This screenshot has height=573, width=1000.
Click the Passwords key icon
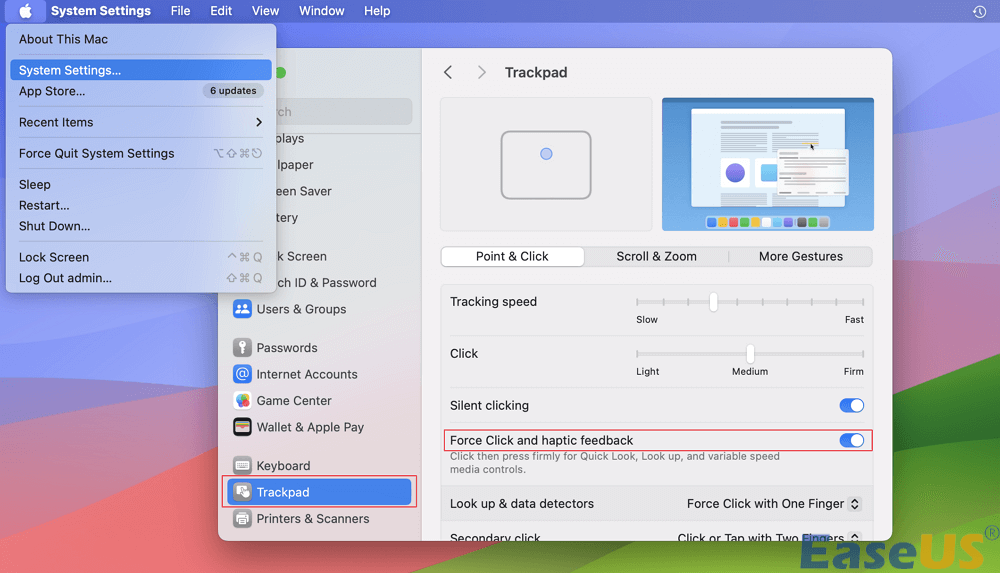[242, 348]
